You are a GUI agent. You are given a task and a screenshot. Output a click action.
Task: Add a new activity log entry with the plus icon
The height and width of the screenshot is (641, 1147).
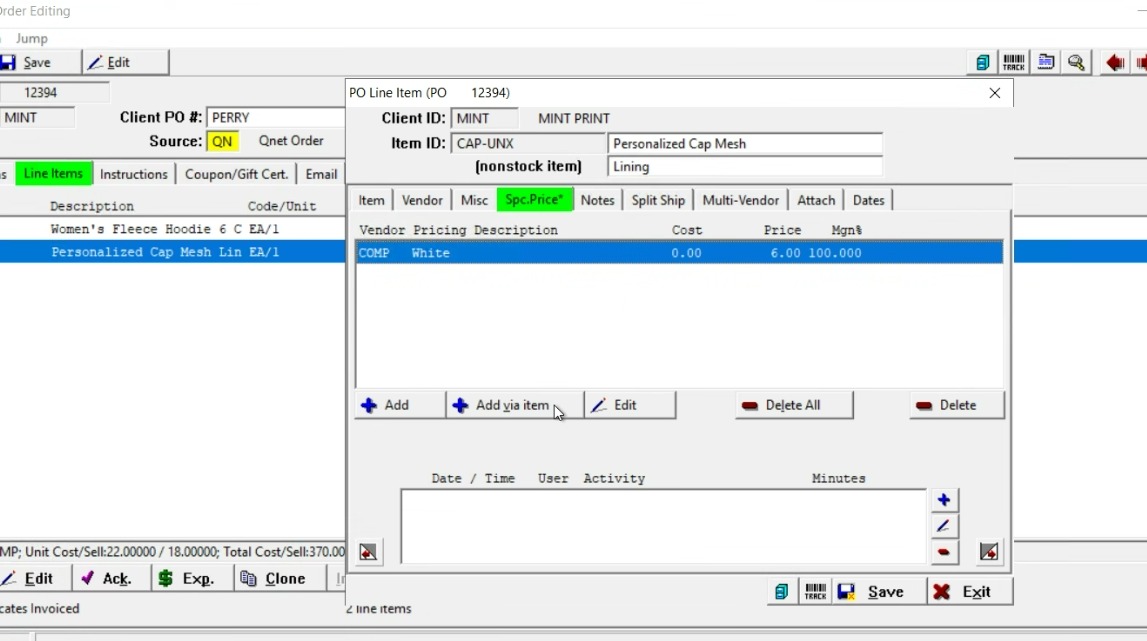[x=944, y=500]
